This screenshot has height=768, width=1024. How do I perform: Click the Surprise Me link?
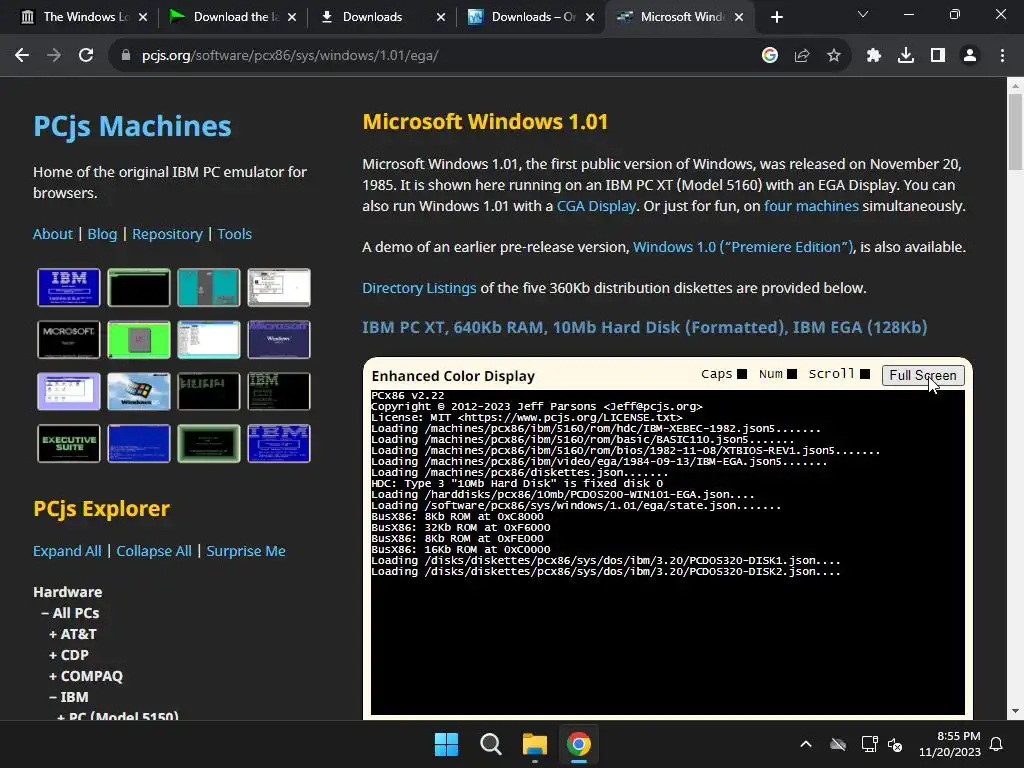(246, 551)
